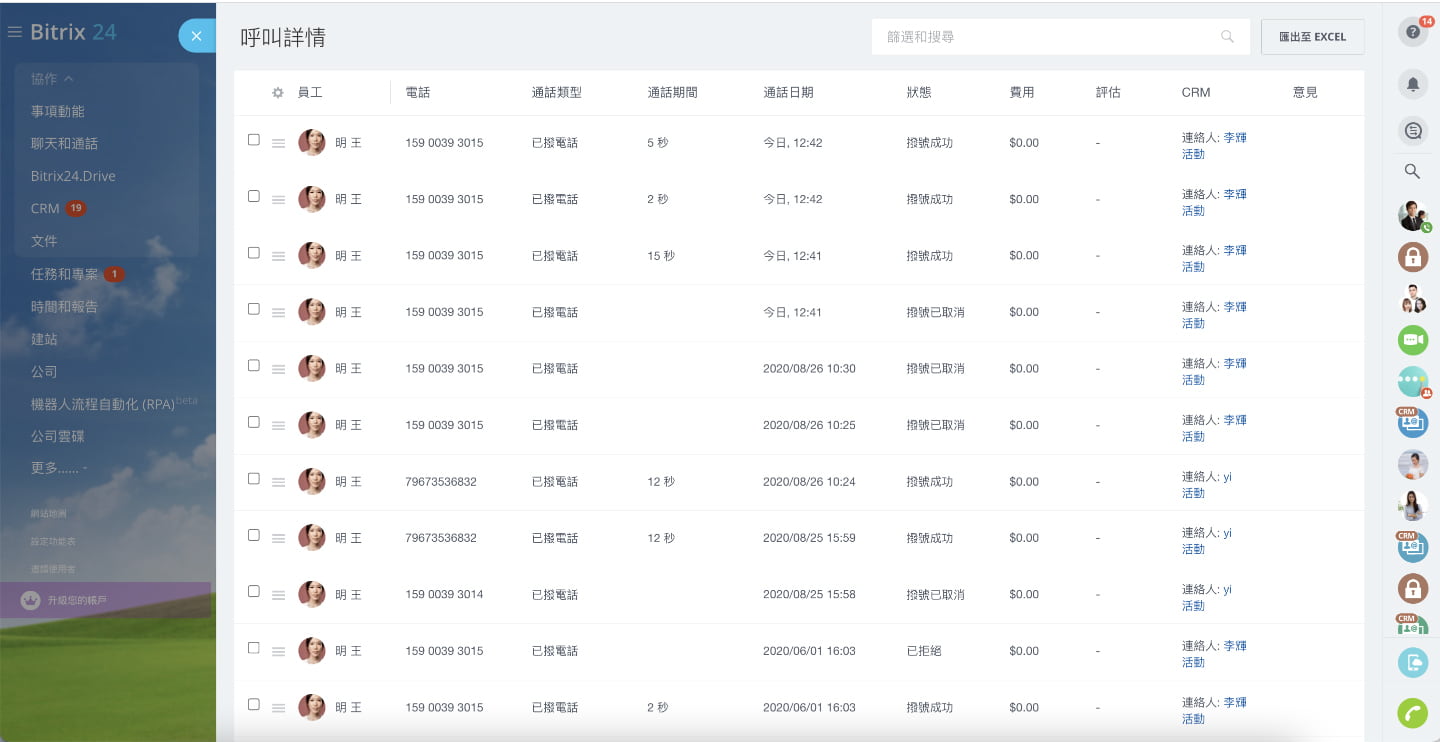Screen dimensions: 1440x742
Task: Open 機器人流程自動化 (RPA) in left menu
Action: [103, 404]
